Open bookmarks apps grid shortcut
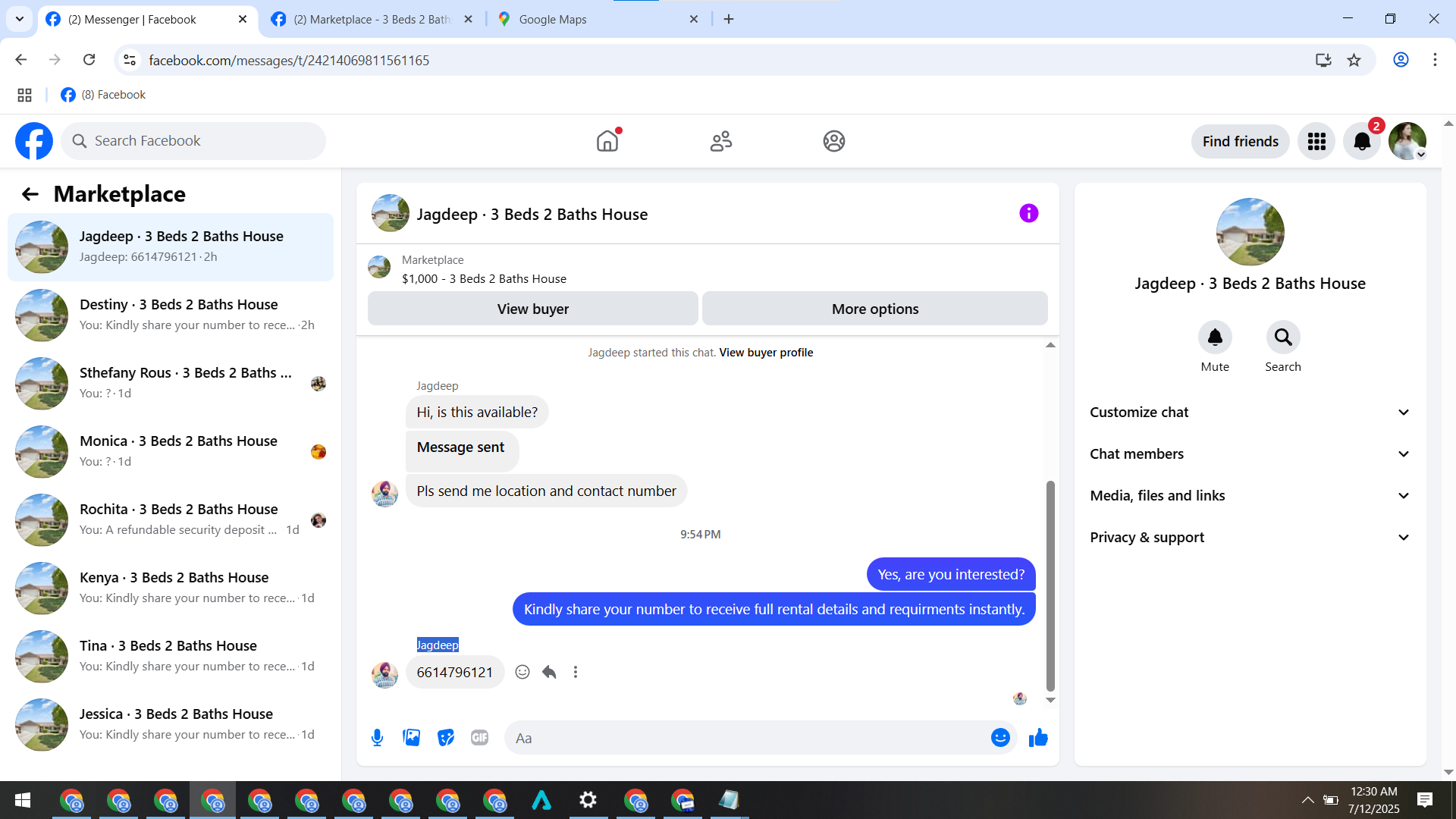 24,95
